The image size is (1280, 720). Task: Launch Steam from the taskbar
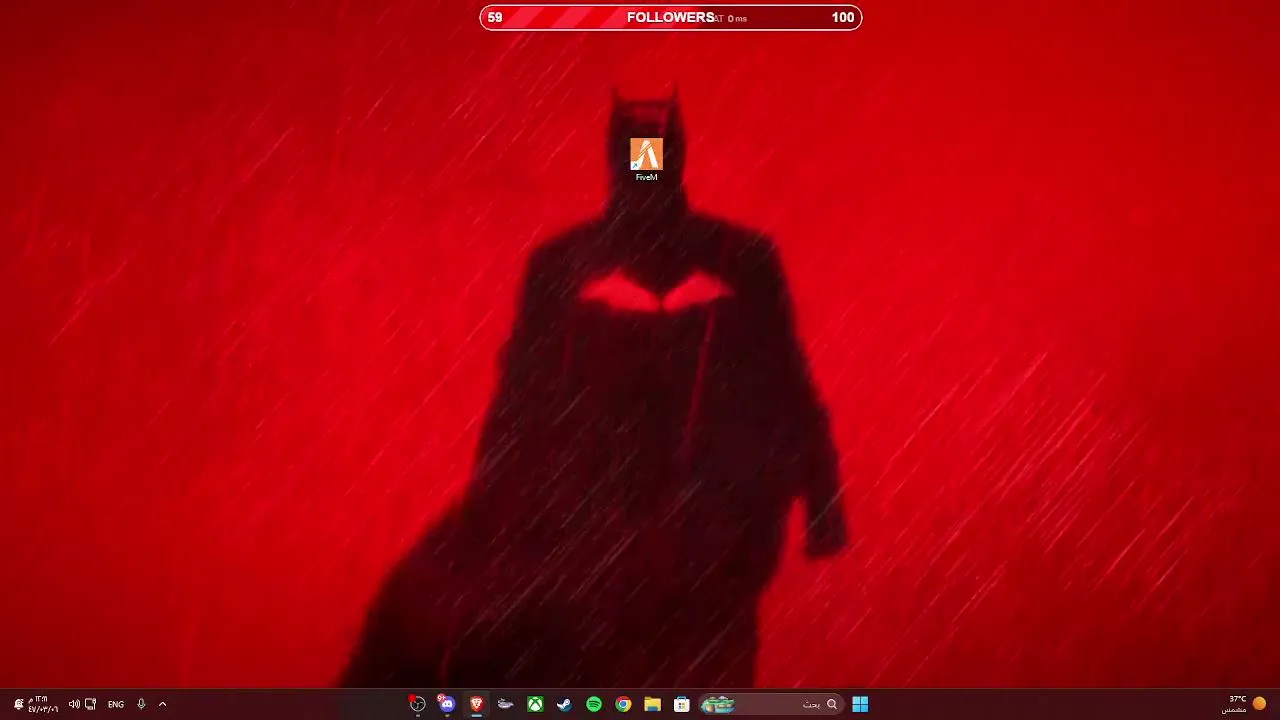click(x=565, y=704)
